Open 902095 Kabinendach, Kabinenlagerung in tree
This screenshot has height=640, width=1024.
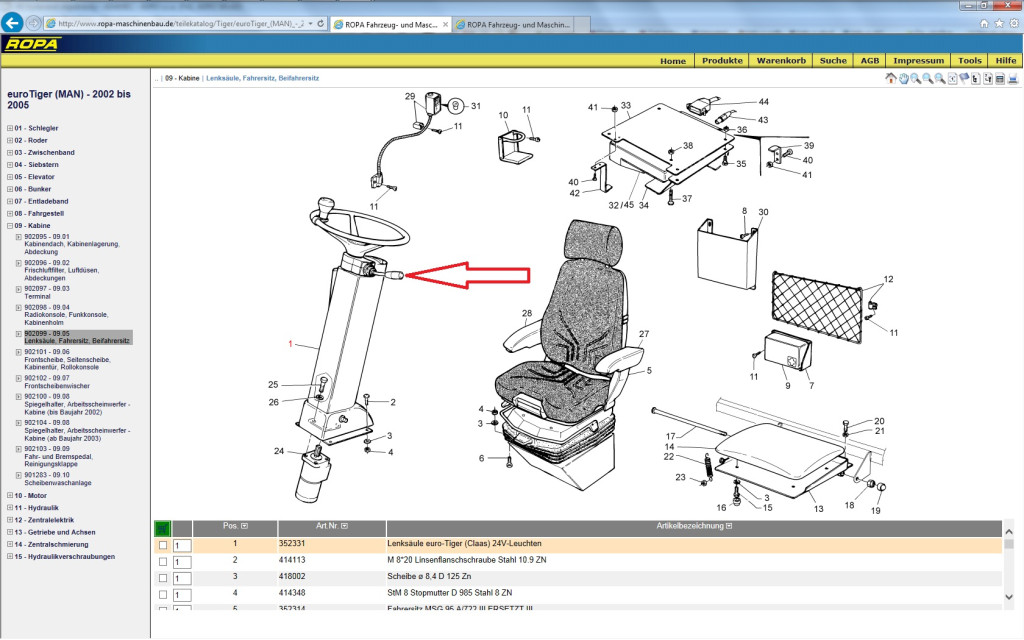coord(72,244)
